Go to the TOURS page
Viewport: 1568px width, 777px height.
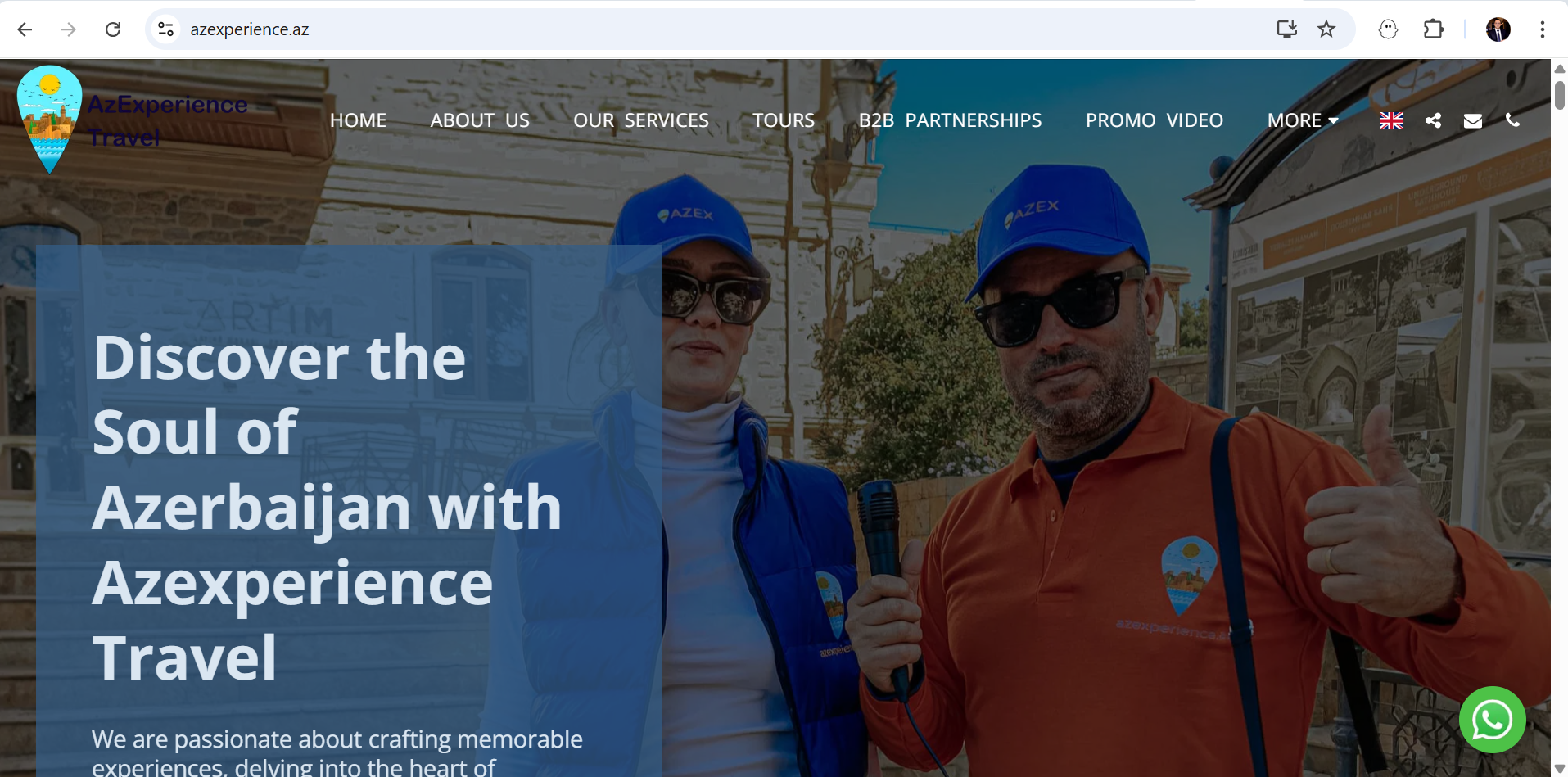pos(784,120)
